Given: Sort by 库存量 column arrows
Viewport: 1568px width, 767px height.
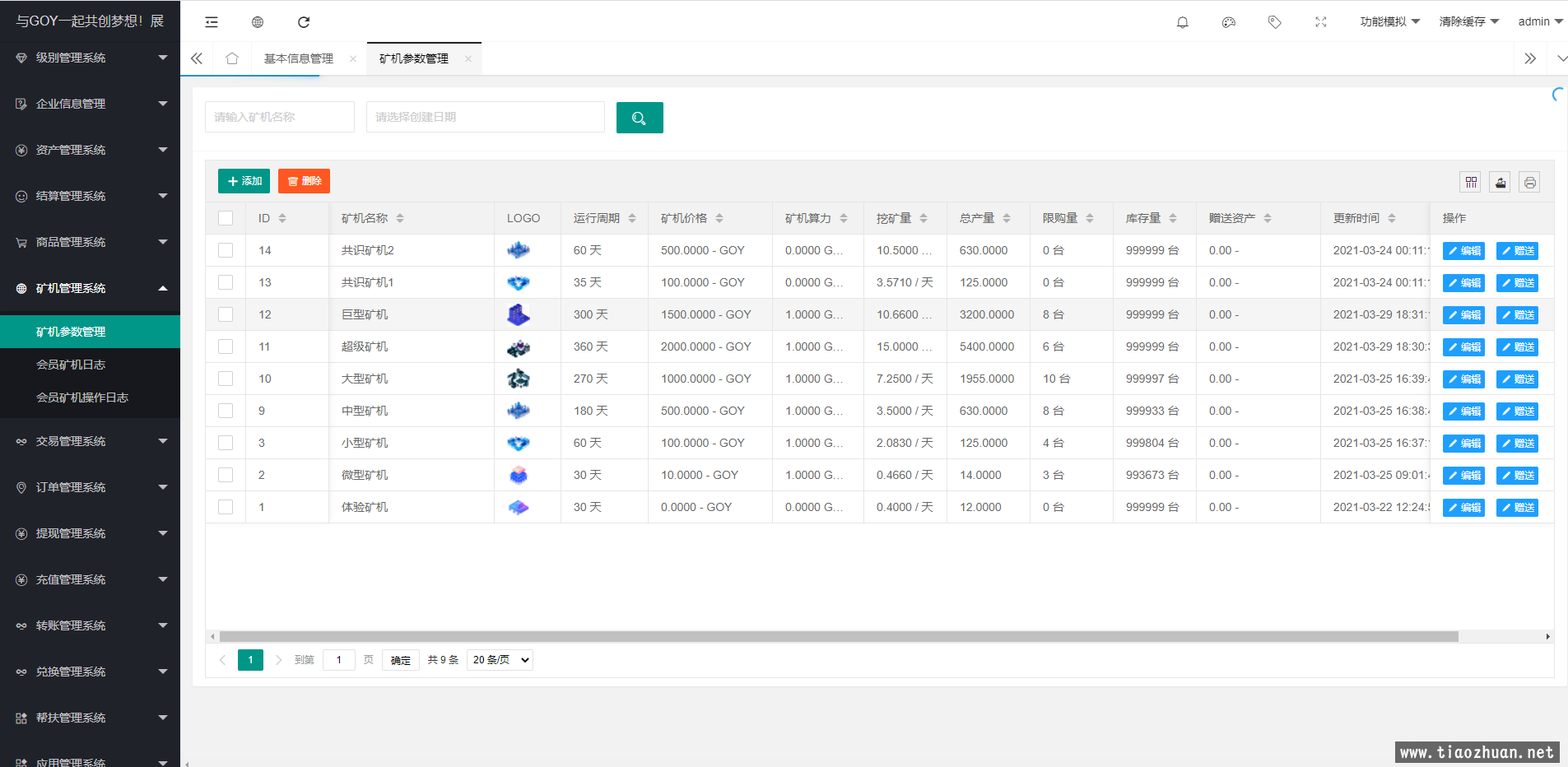Looking at the screenshot, I should (1173, 218).
